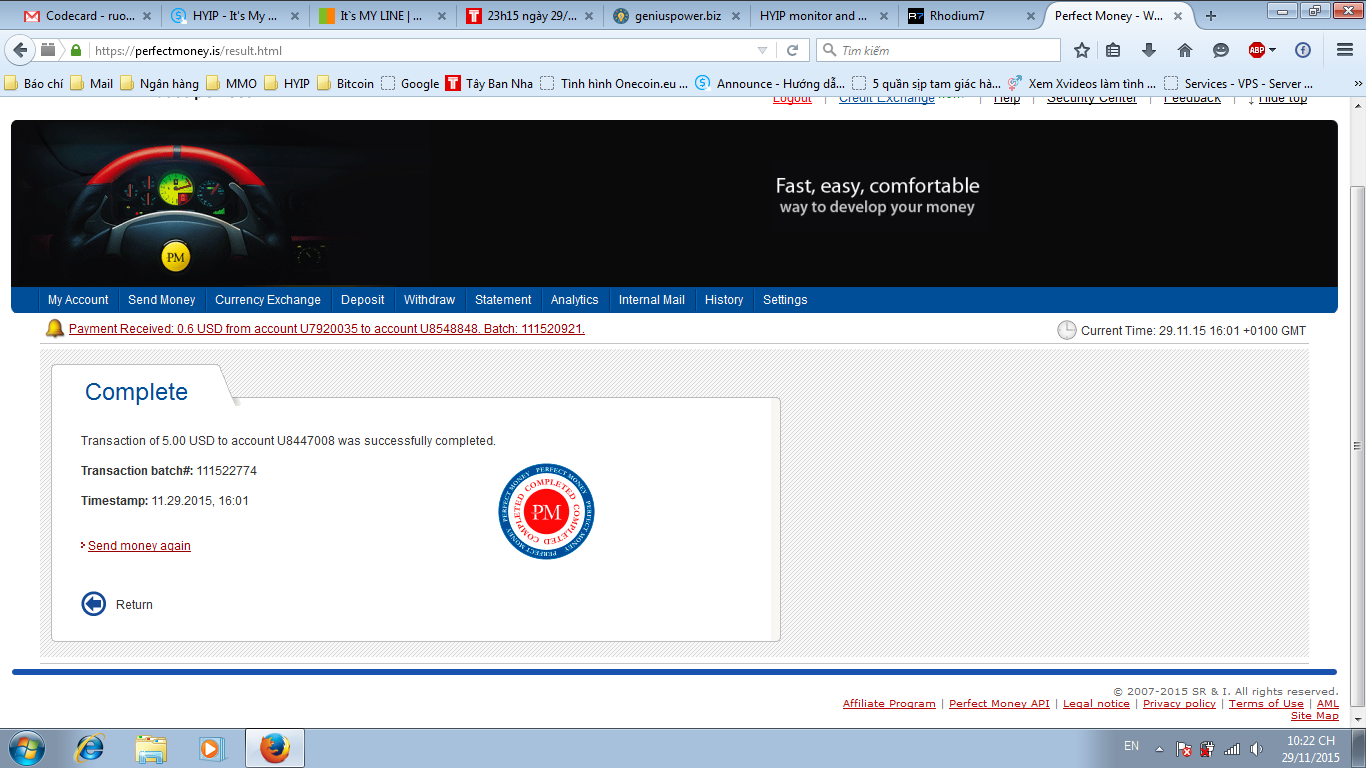The height and width of the screenshot is (768, 1366).
Task: Open the Analytics menu item
Action: [x=575, y=300]
